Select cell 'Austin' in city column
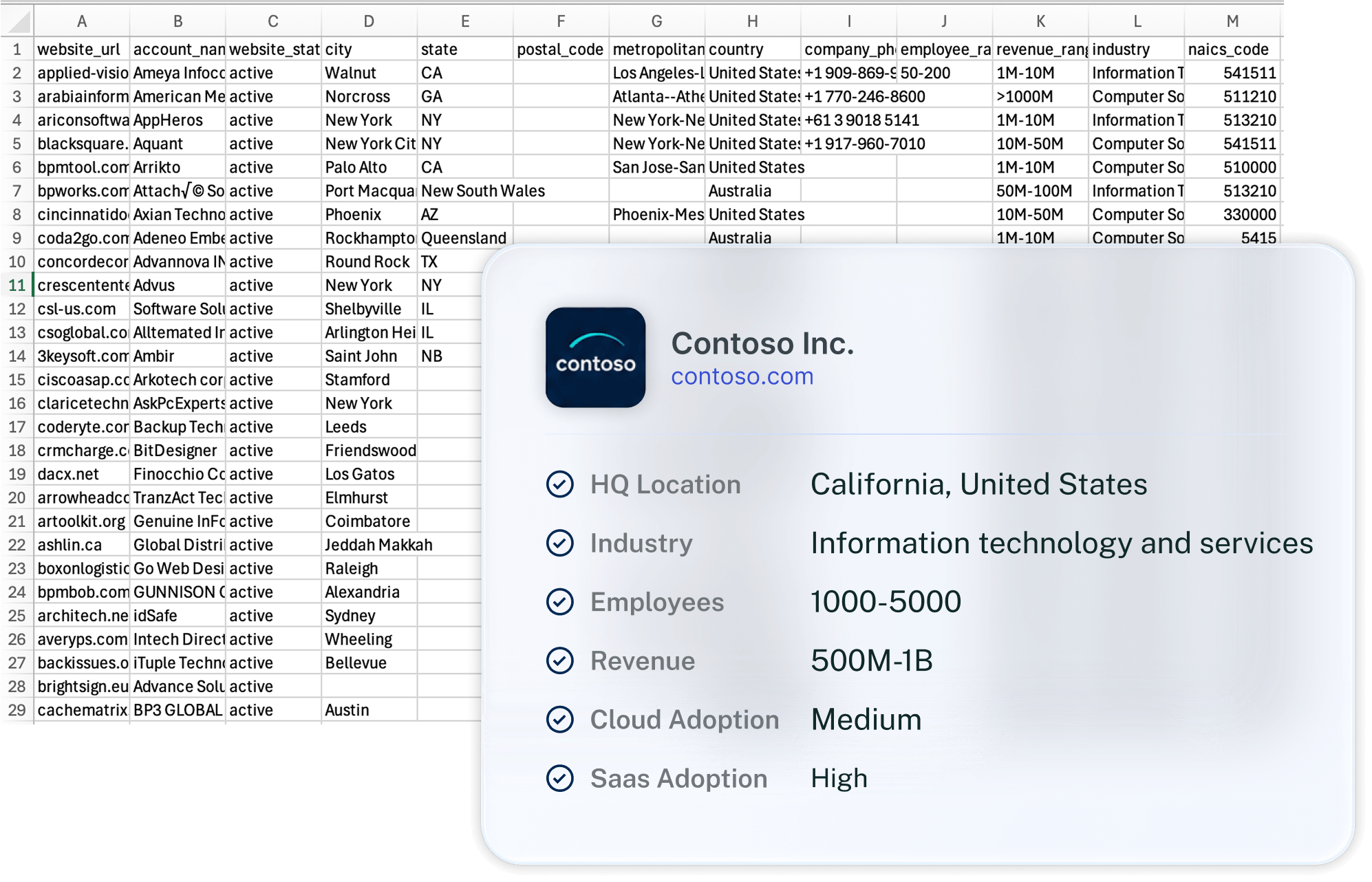This screenshot has height=882, width=1372. click(x=369, y=710)
